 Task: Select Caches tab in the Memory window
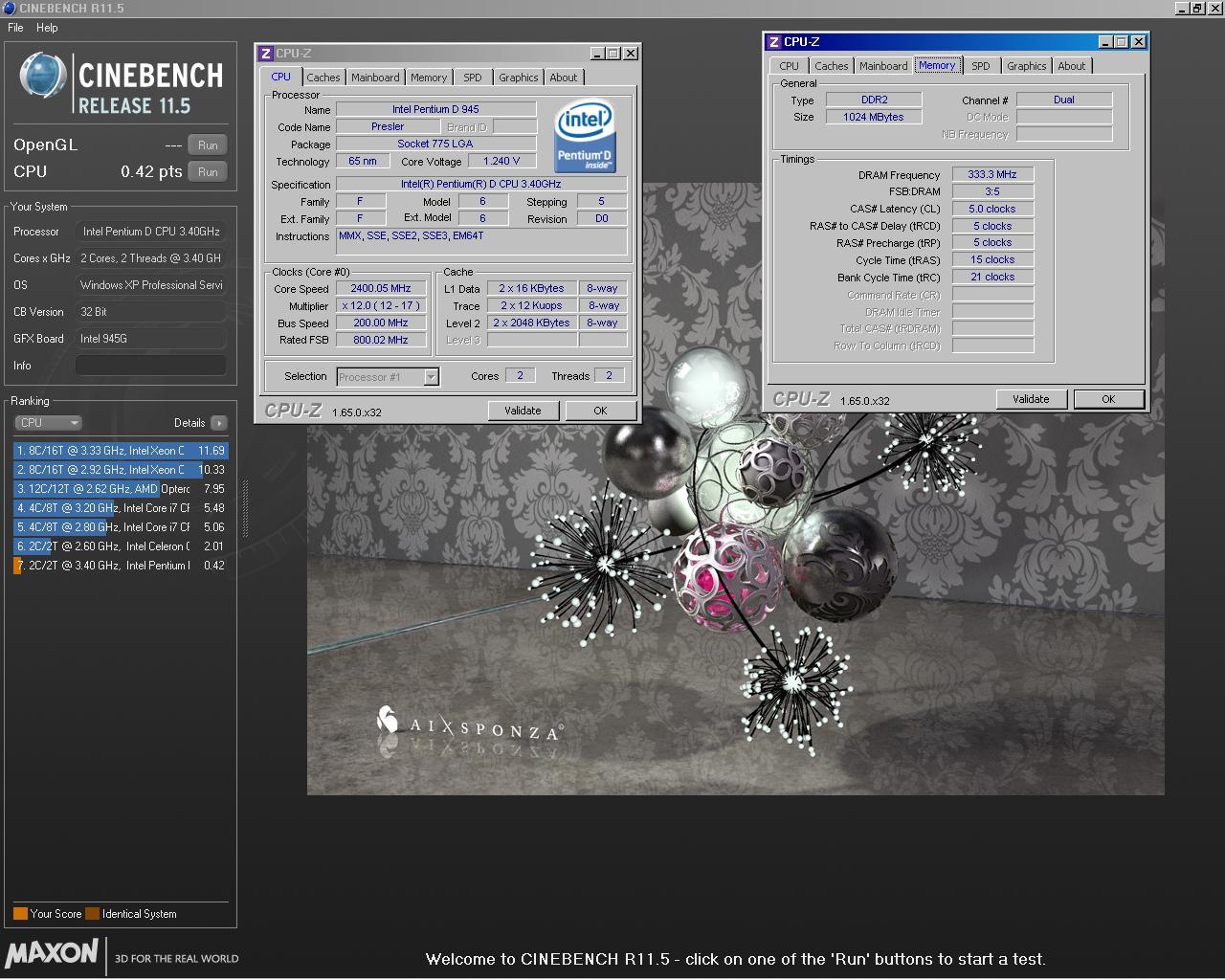tap(831, 66)
